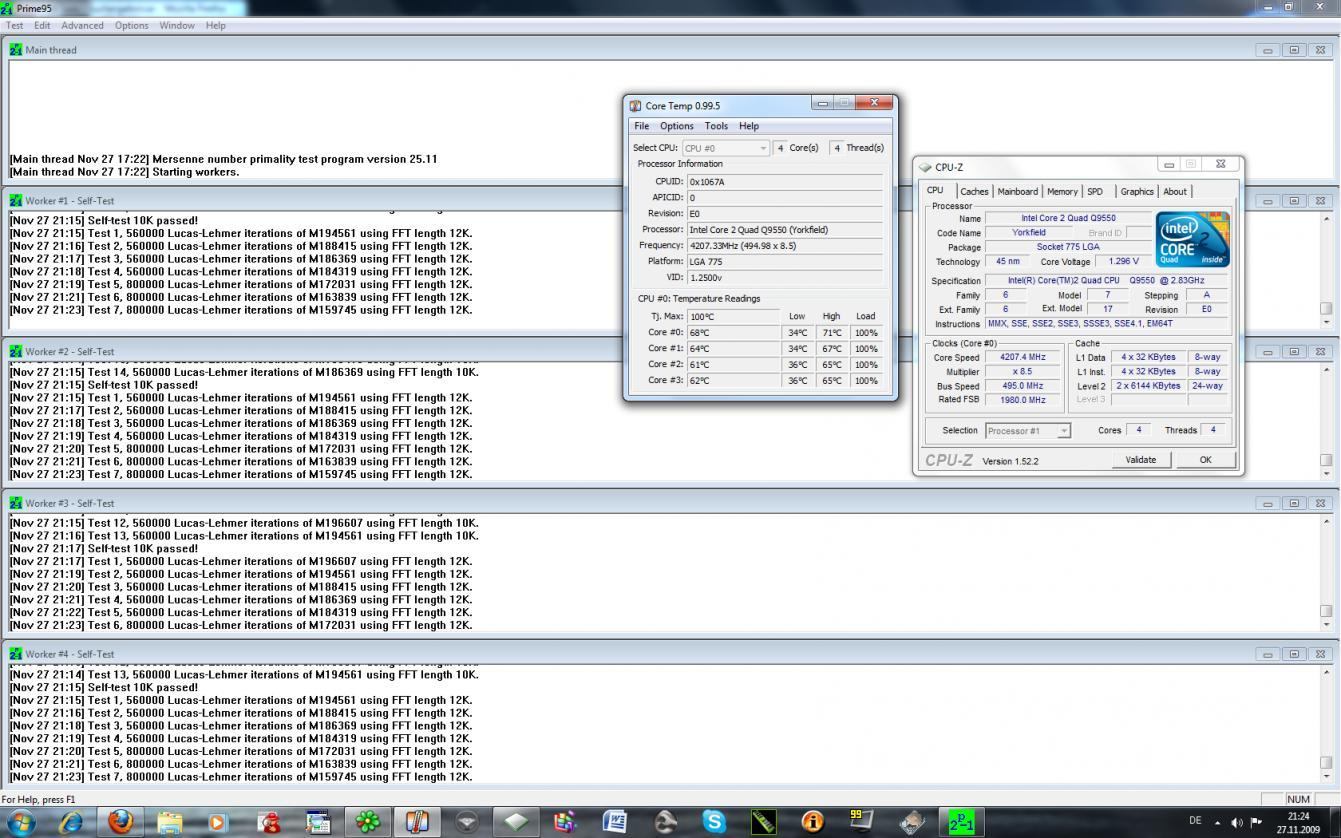Open Prime95 Edit menu

tap(42, 25)
